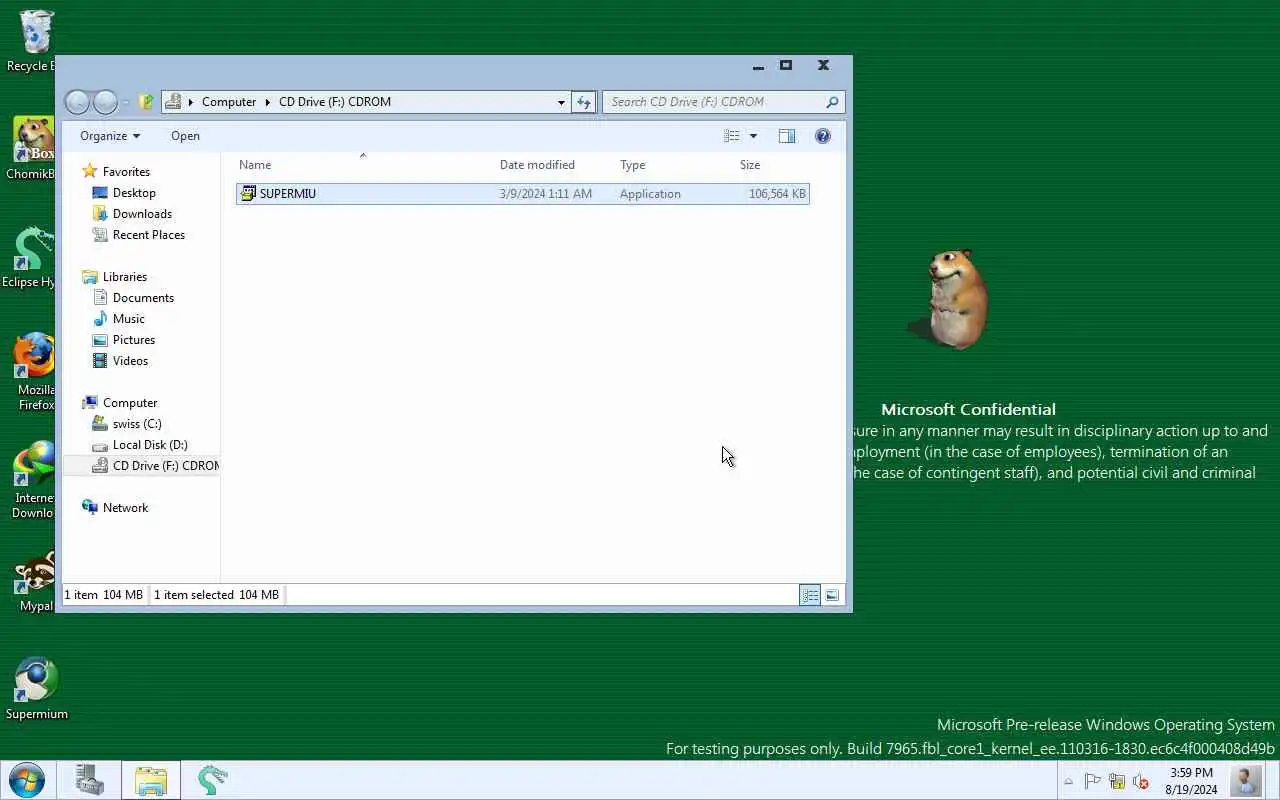This screenshot has height=800, width=1280.
Task: Open Local Disk (D:) in the navigation pane
Action: click(150, 445)
